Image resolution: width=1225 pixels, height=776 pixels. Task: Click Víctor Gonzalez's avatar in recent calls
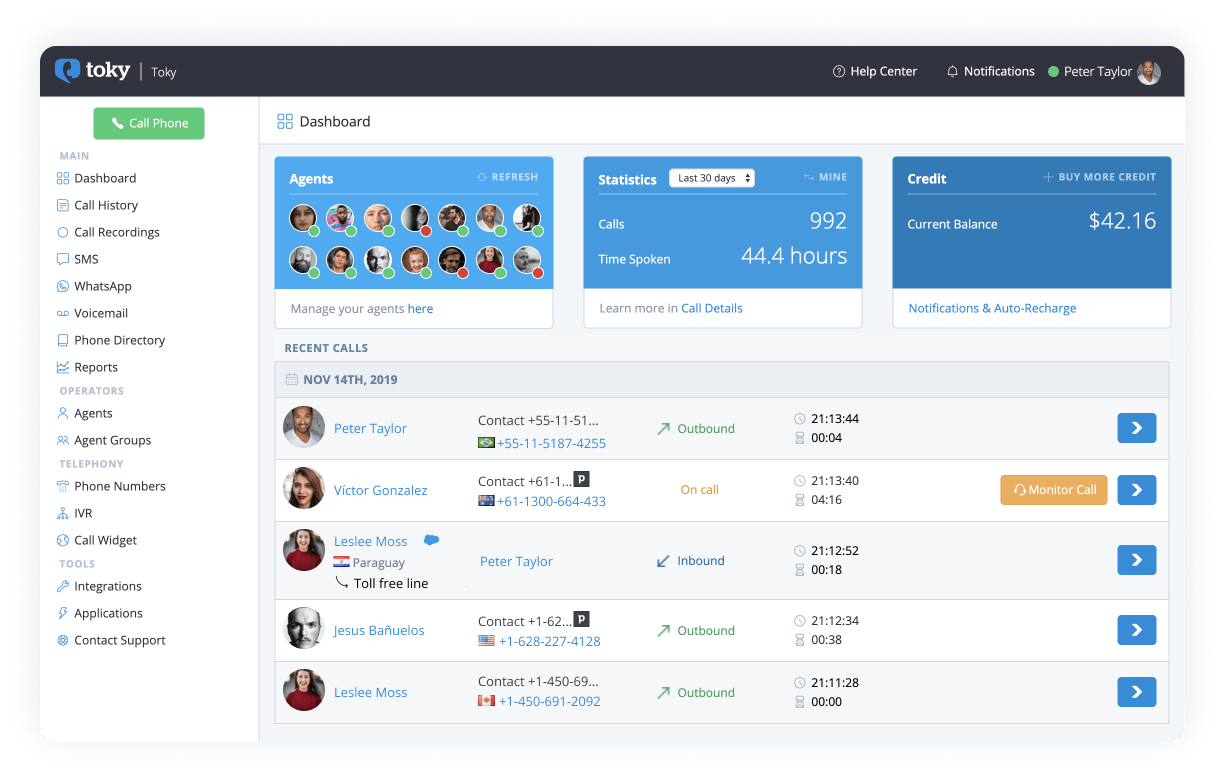(304, 488)
